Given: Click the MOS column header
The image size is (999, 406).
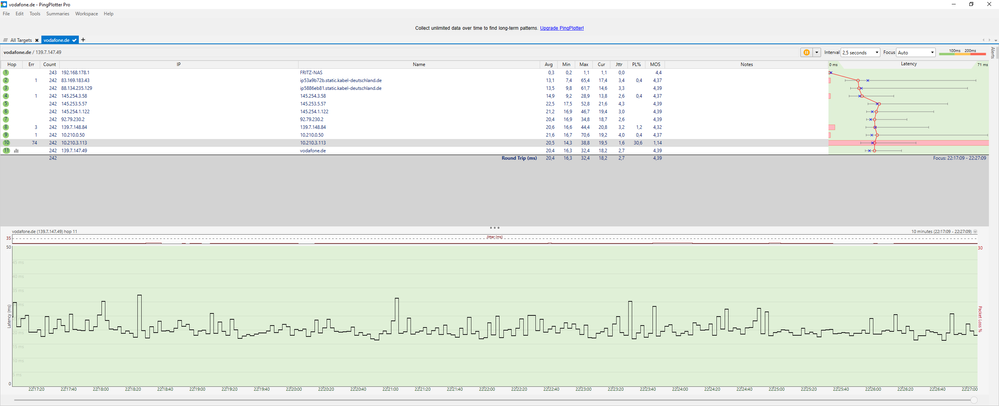Looking at the screenshot, I should pos(655,64).
